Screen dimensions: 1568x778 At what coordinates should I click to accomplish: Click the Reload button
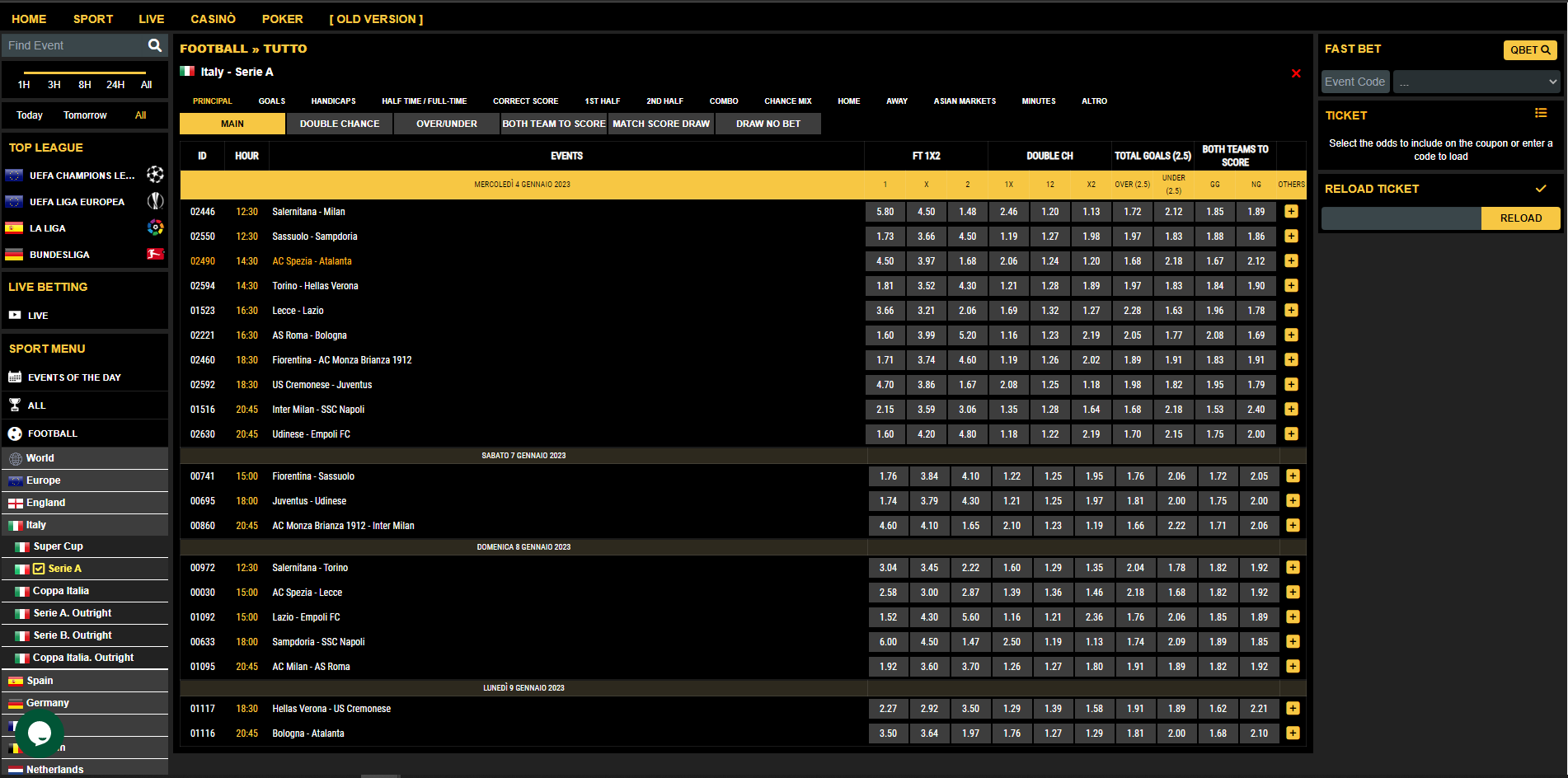1521,218
